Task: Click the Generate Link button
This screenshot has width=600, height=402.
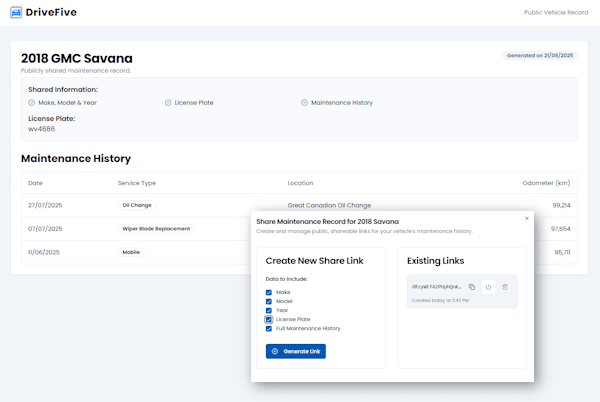Action: (x=296, y=351)
